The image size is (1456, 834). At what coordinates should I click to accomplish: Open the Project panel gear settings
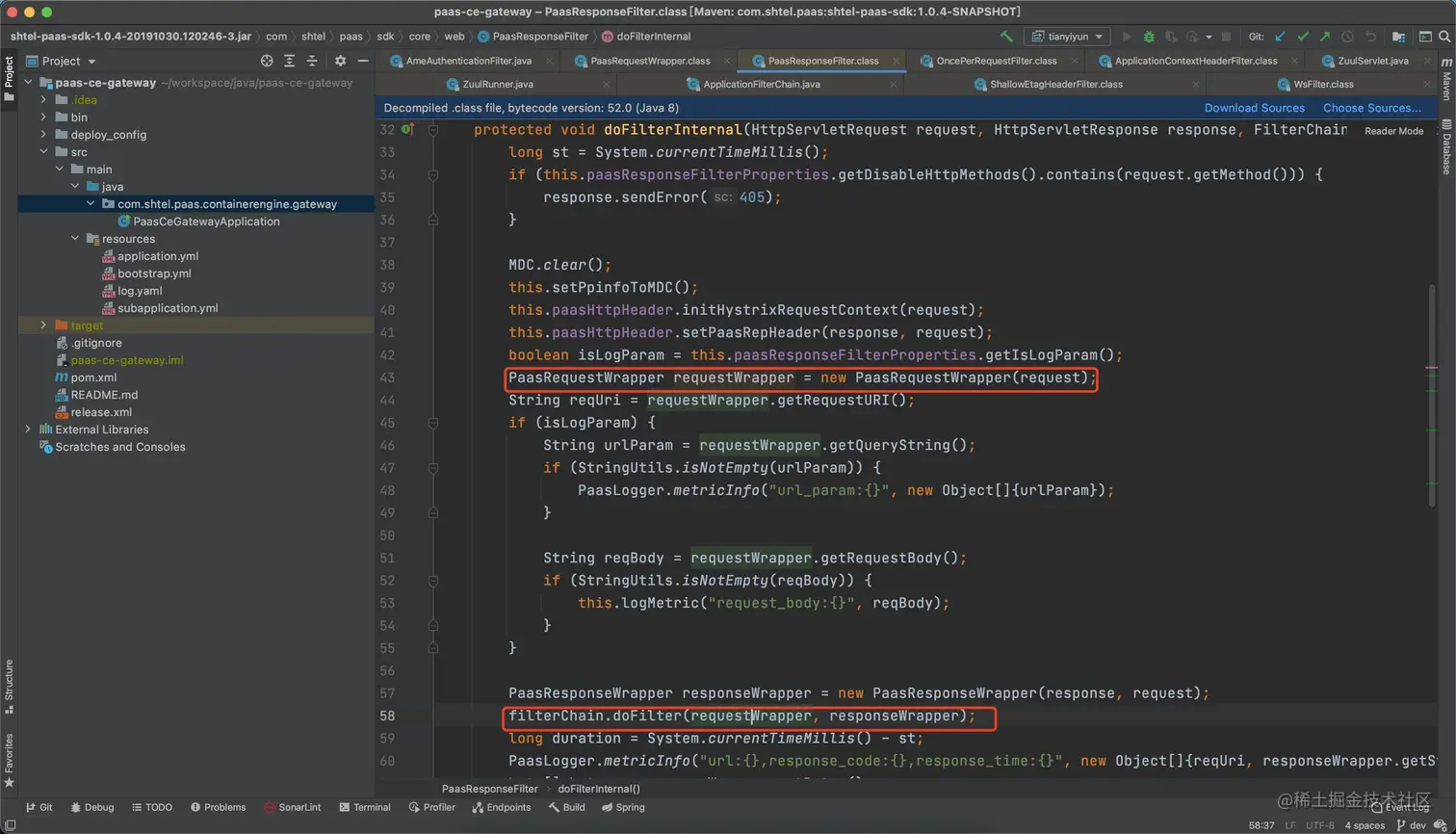[x=340, y=61]
